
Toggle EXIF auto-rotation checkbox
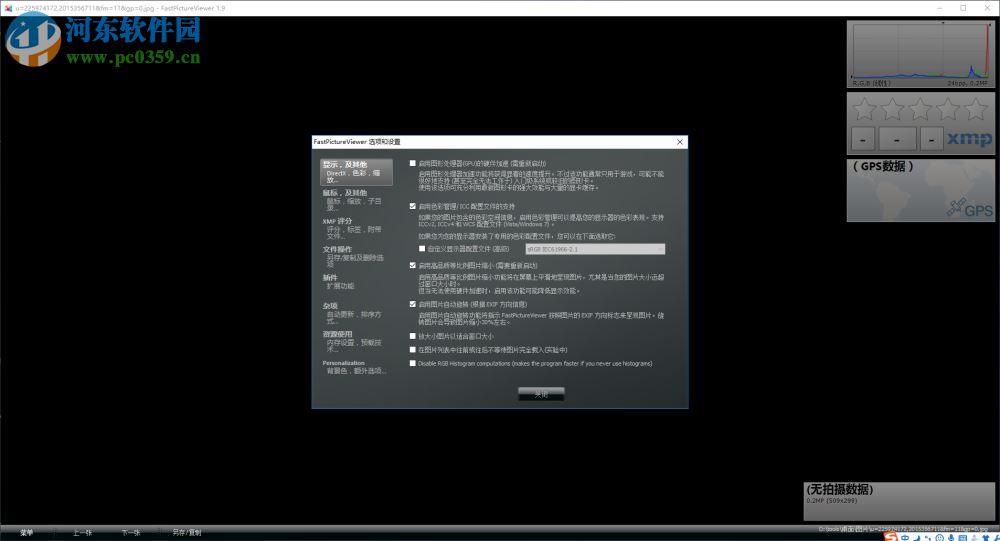click(413, 304)
